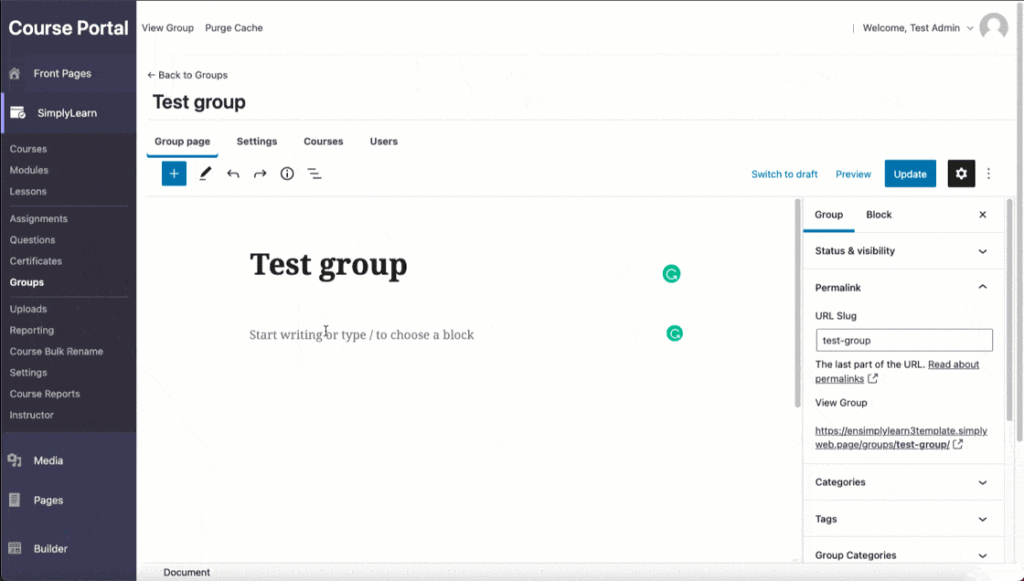The height and width of the screenshot is (581, 1024).
Task: Click the Switch to draft link
Action: (784, 174)
